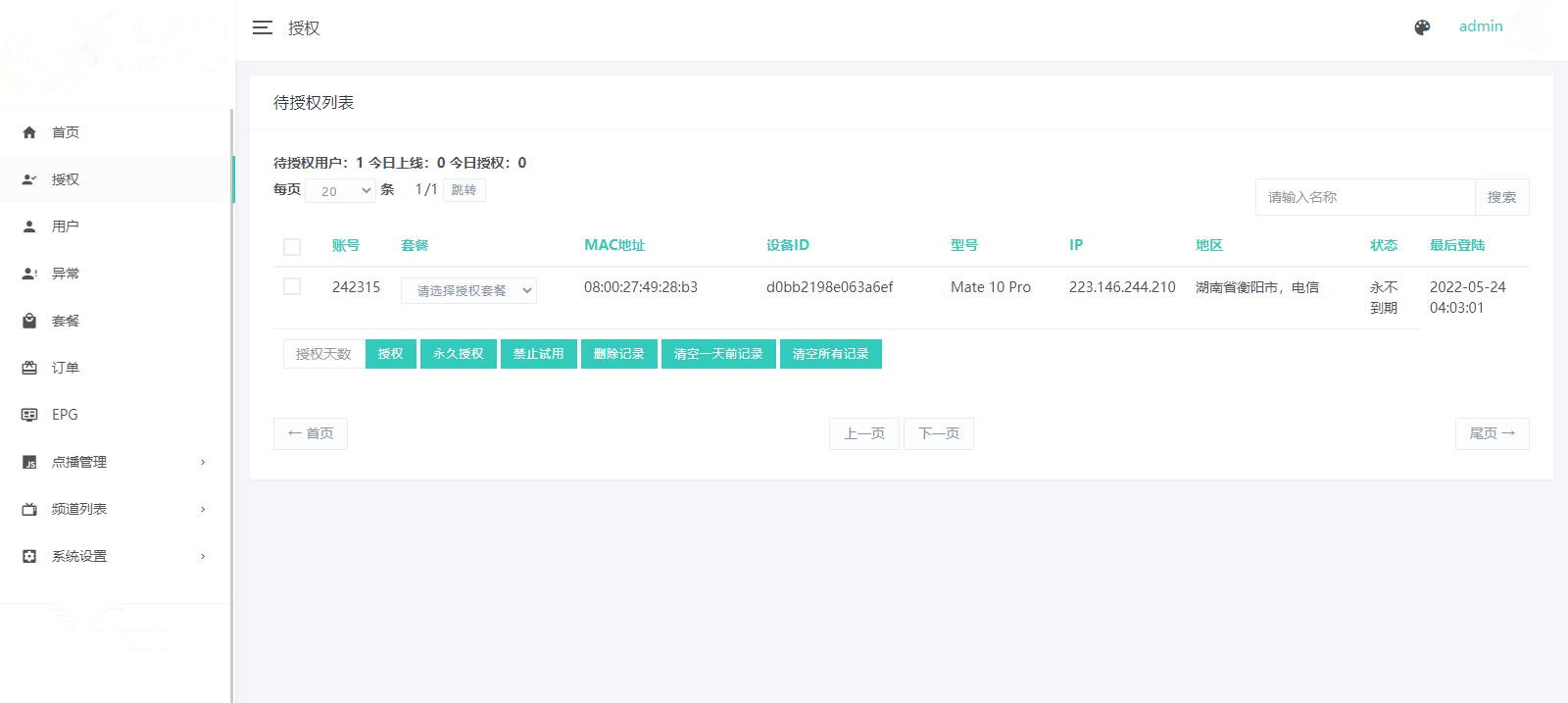Tick the checkbox for account 242315
This screenshot has width=1568, height=703.
292,286
